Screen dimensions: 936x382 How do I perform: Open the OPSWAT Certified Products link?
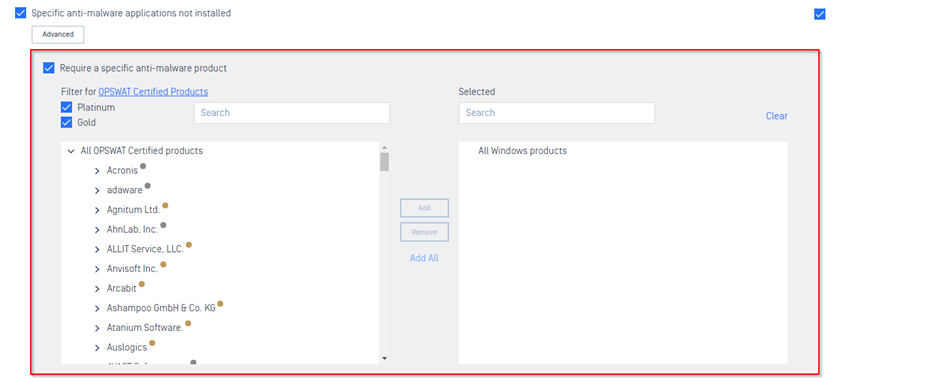[x=153, y=92]
